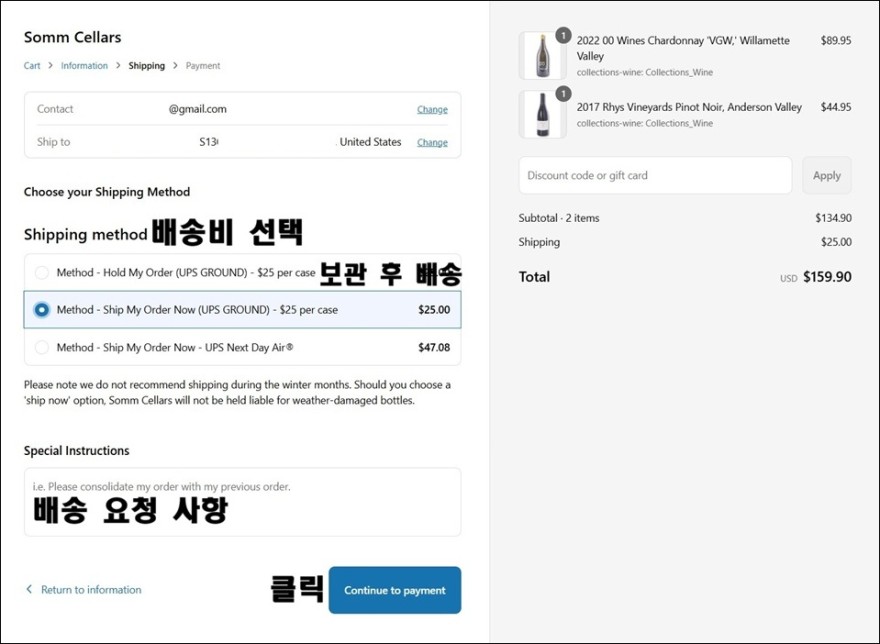880x644 pixels.
Task: Click Change link beside Contact email
Action: point(432,109)
